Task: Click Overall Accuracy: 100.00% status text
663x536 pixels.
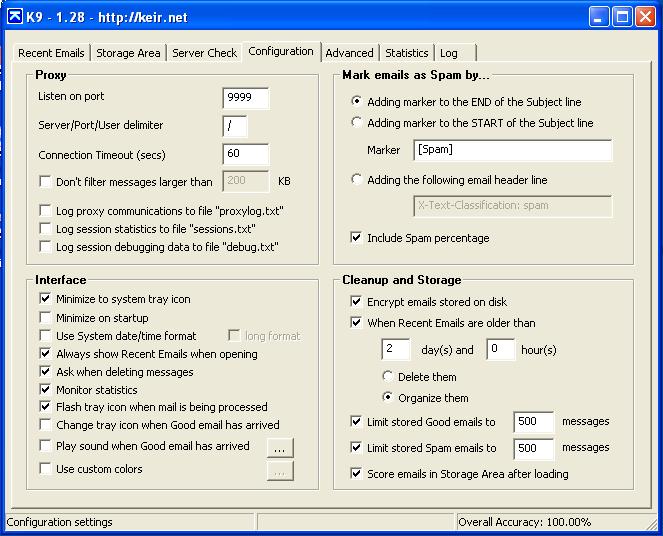Action: pos(524,522)
